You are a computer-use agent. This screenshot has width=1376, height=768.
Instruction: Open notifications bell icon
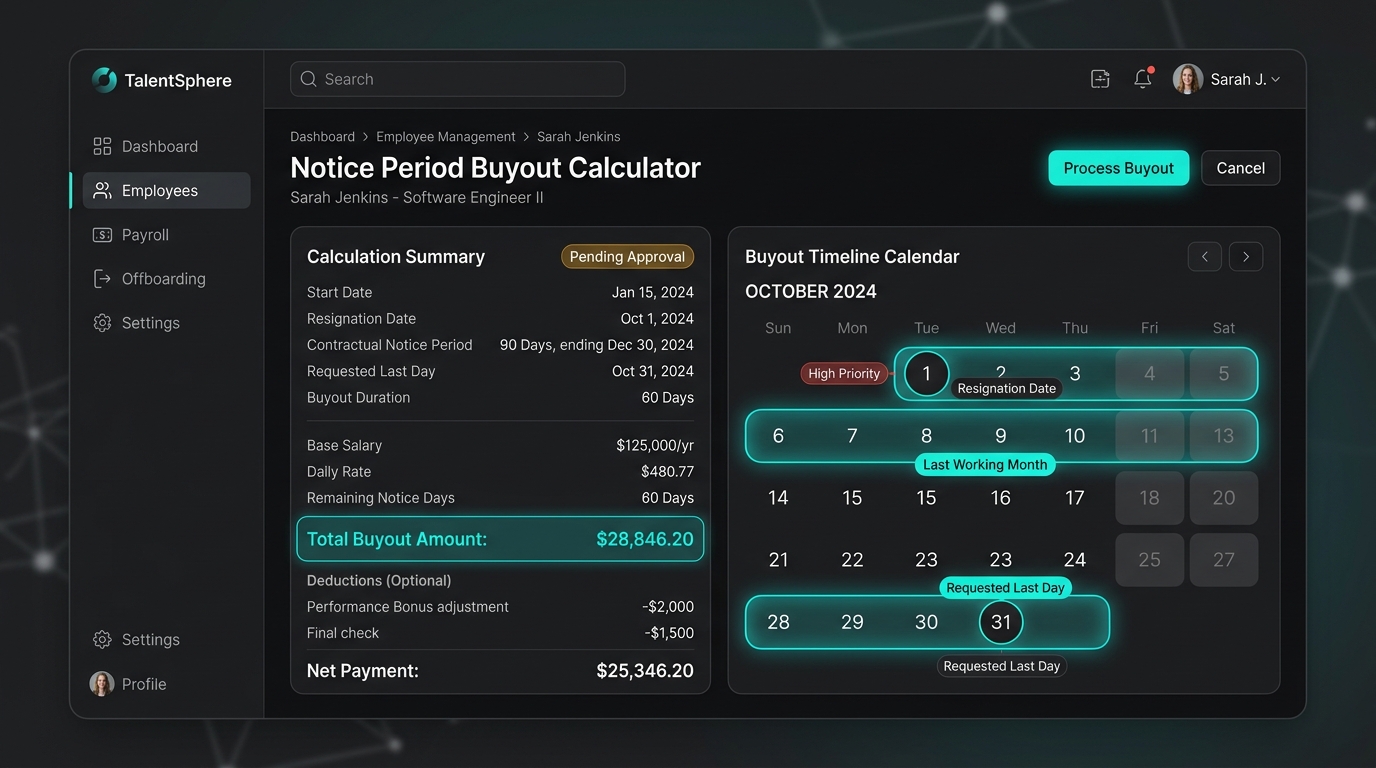coord(1143,79)
